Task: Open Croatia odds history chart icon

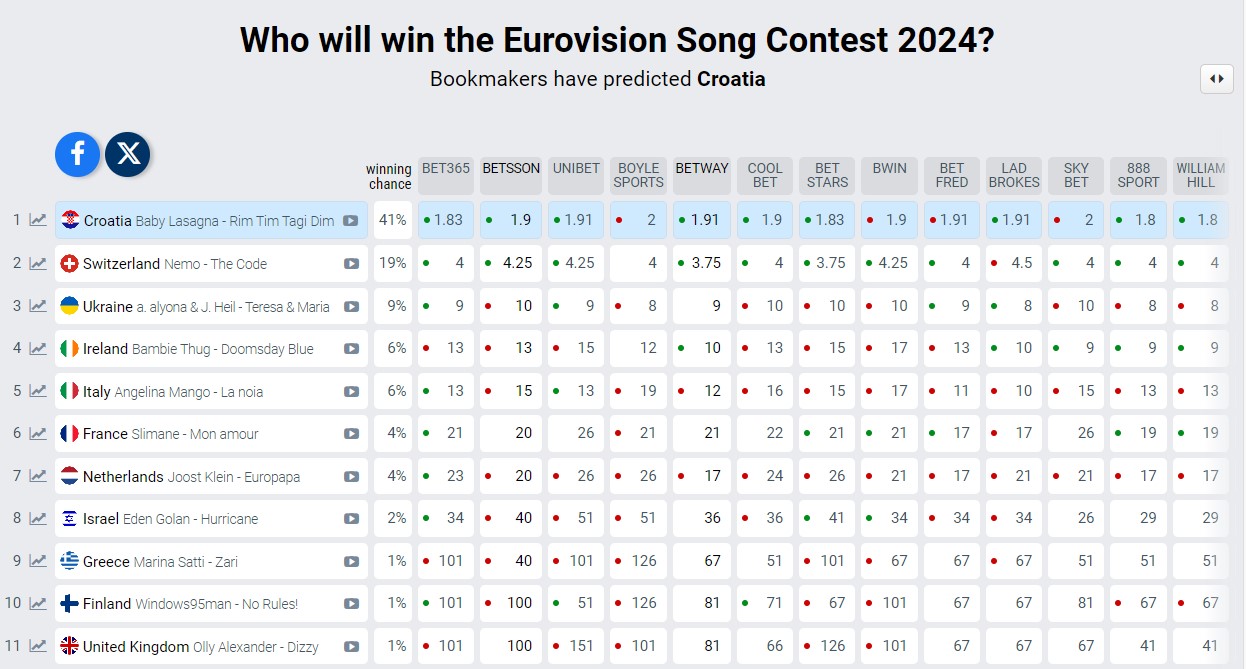Action: coord(38,220)
